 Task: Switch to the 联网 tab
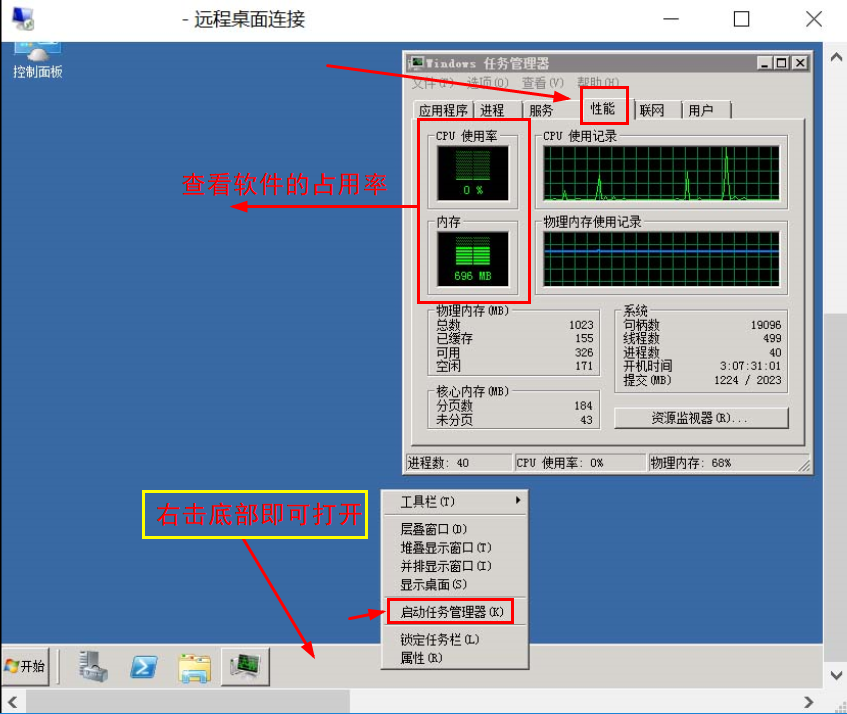click(652, 111)
